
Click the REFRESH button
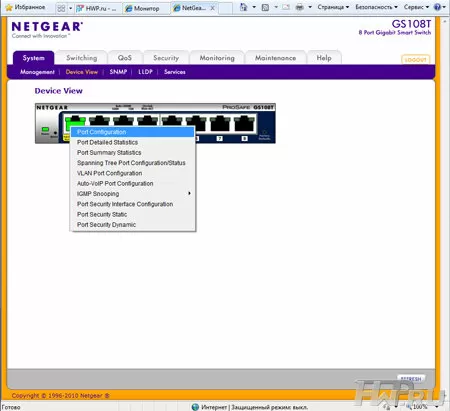click(411, 379)
